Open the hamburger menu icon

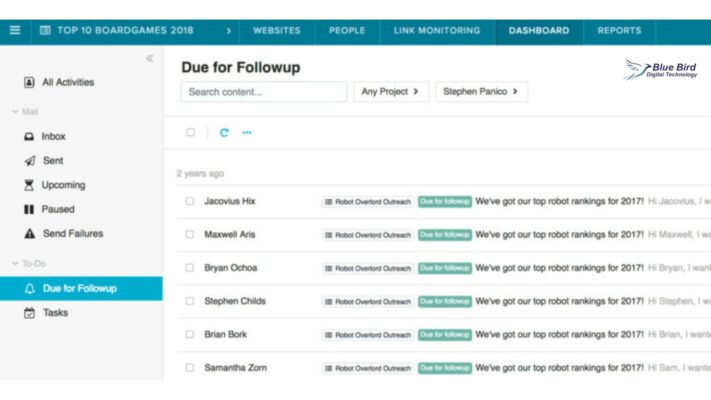point(14,30)
